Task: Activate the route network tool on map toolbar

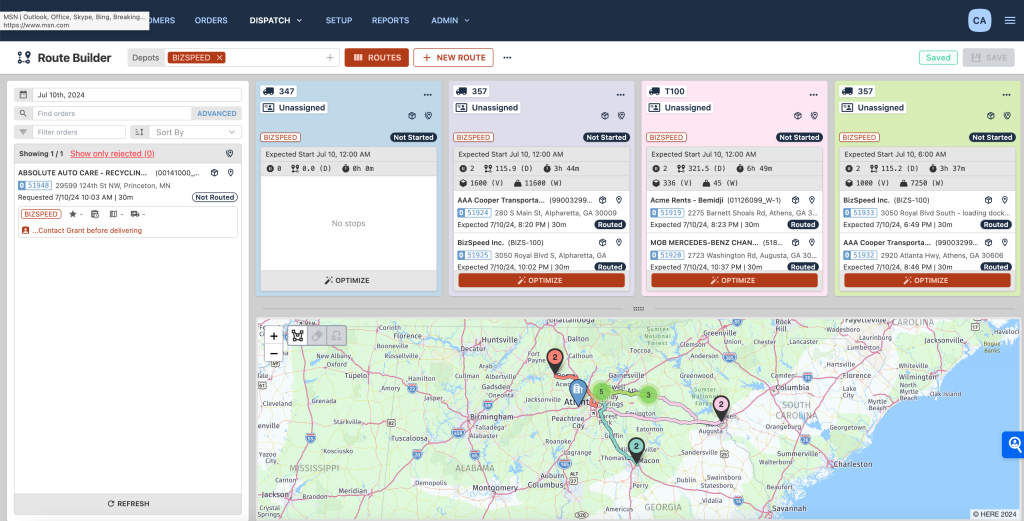Action: coord(298,336)
